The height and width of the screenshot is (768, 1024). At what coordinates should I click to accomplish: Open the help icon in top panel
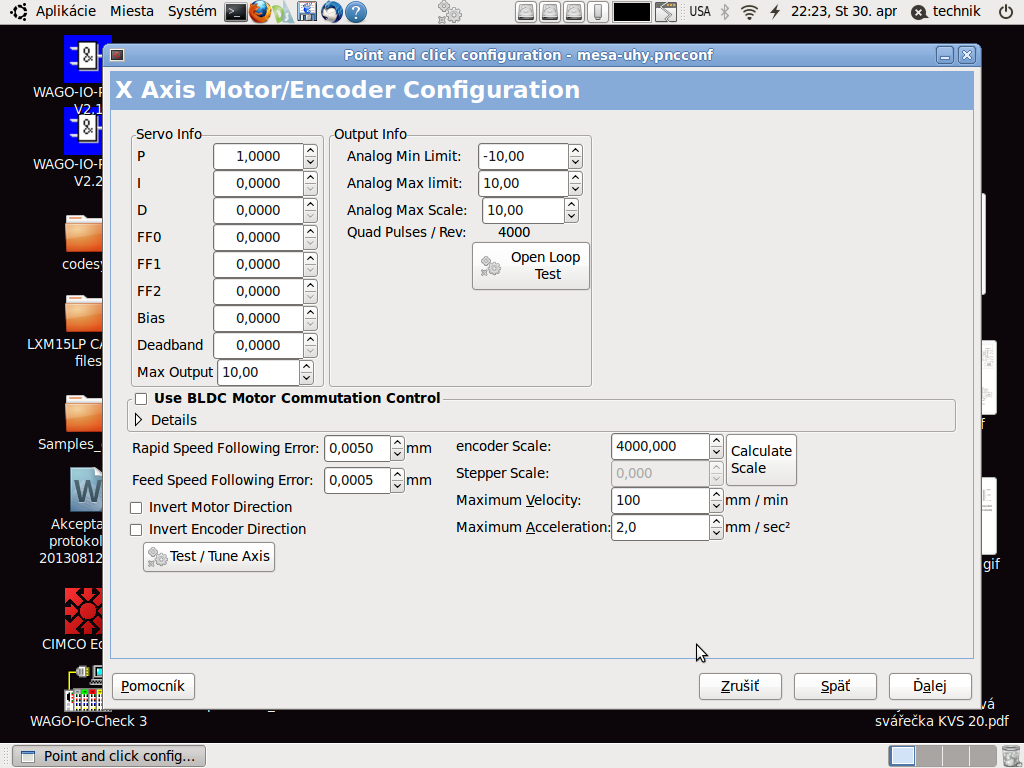coord(355,12)
